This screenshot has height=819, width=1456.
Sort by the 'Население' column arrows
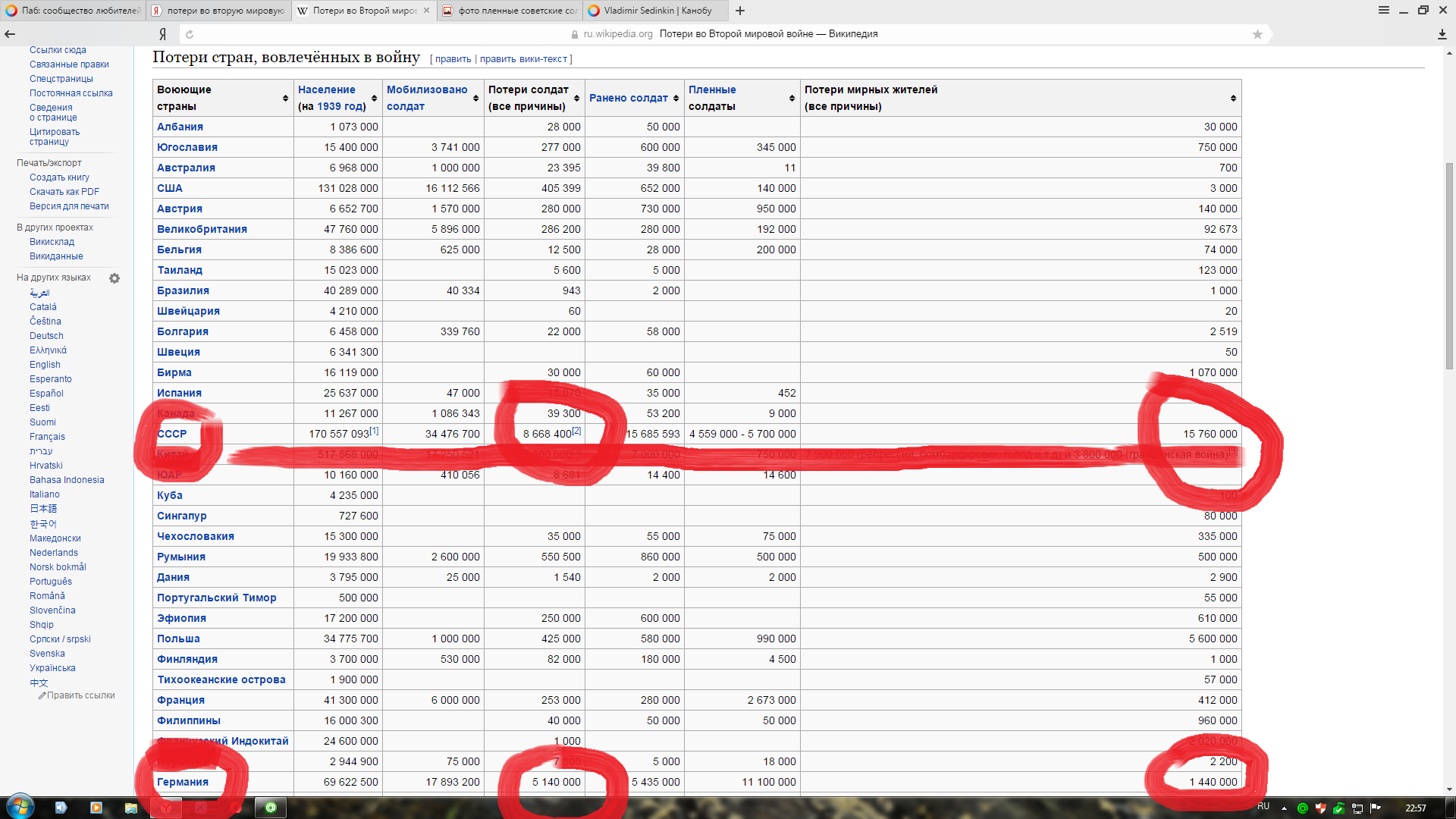(374, 99)
